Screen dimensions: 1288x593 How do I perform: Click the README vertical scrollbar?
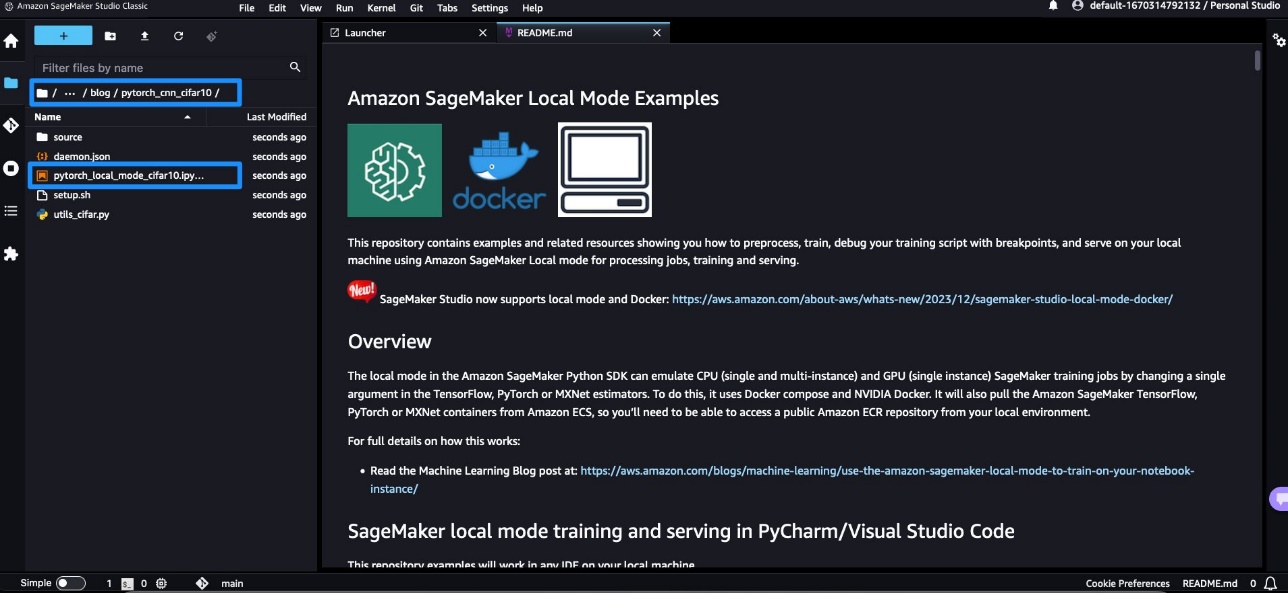1257,61
